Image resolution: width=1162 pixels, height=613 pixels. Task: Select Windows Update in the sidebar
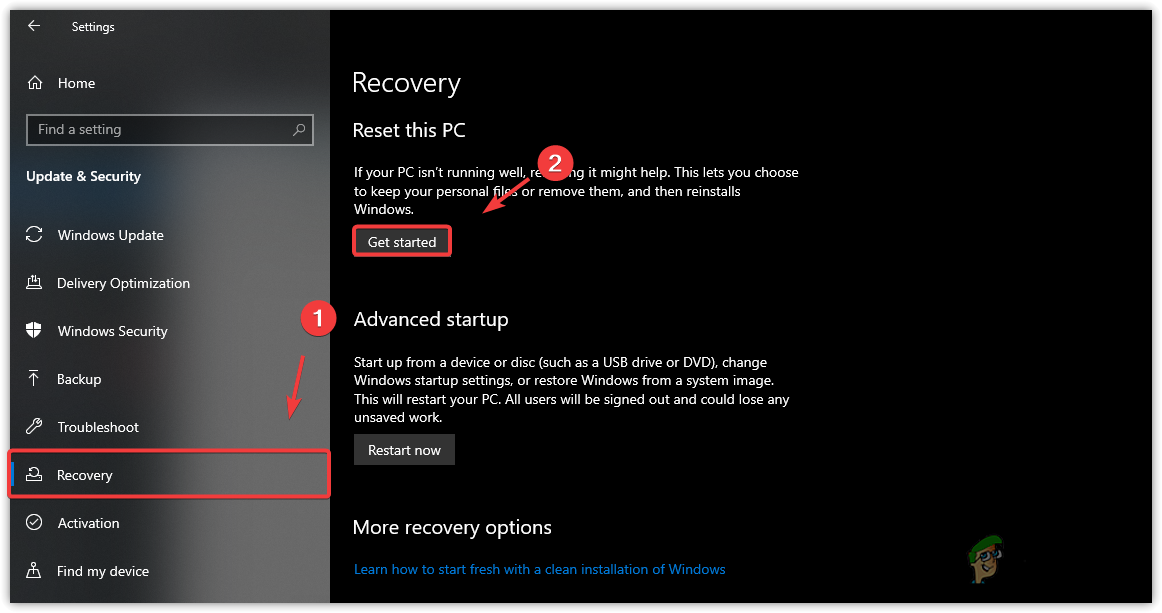coord(110,235)
